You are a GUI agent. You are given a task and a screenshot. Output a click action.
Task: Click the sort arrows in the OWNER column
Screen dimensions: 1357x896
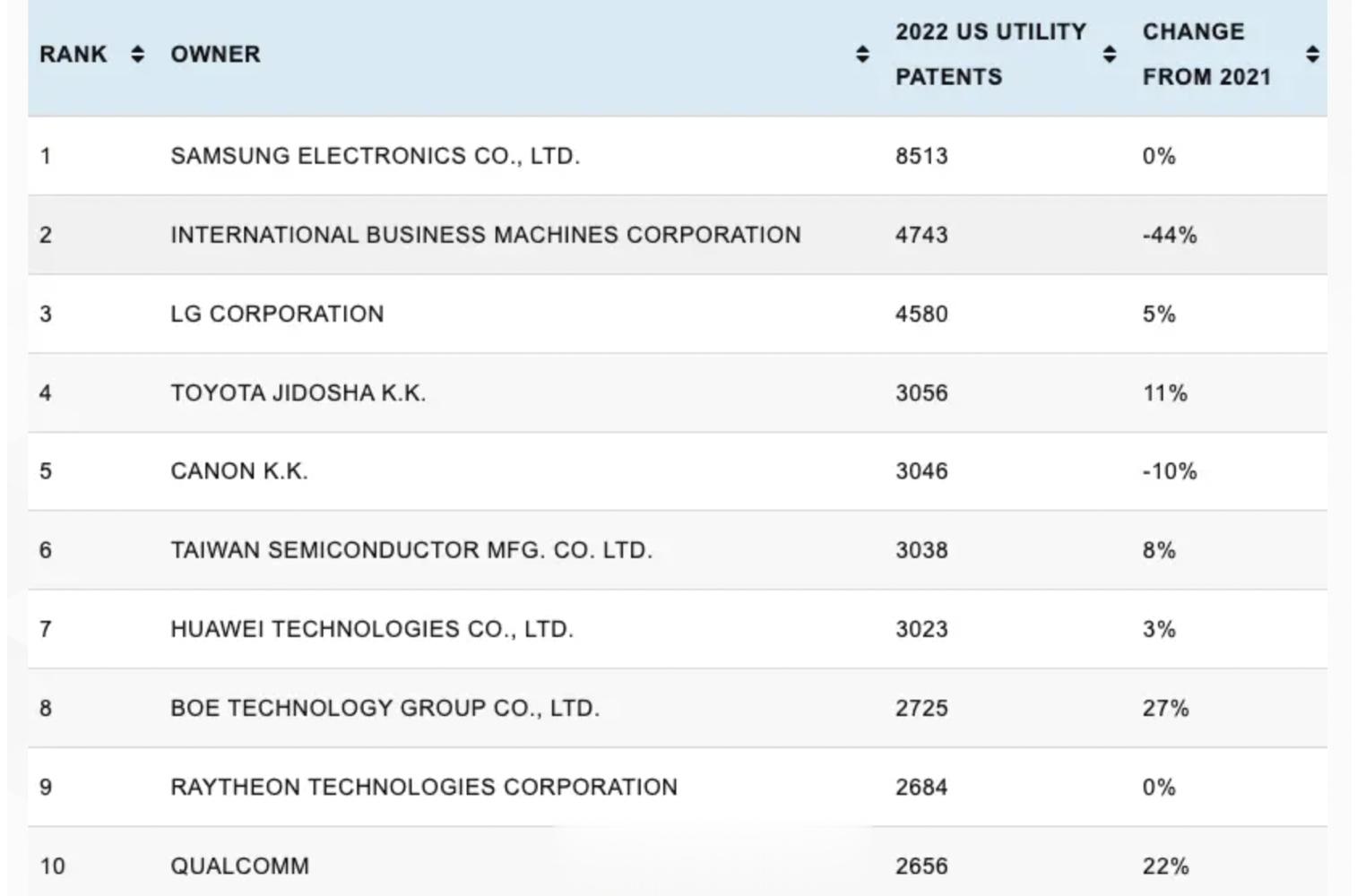(862, 54)
